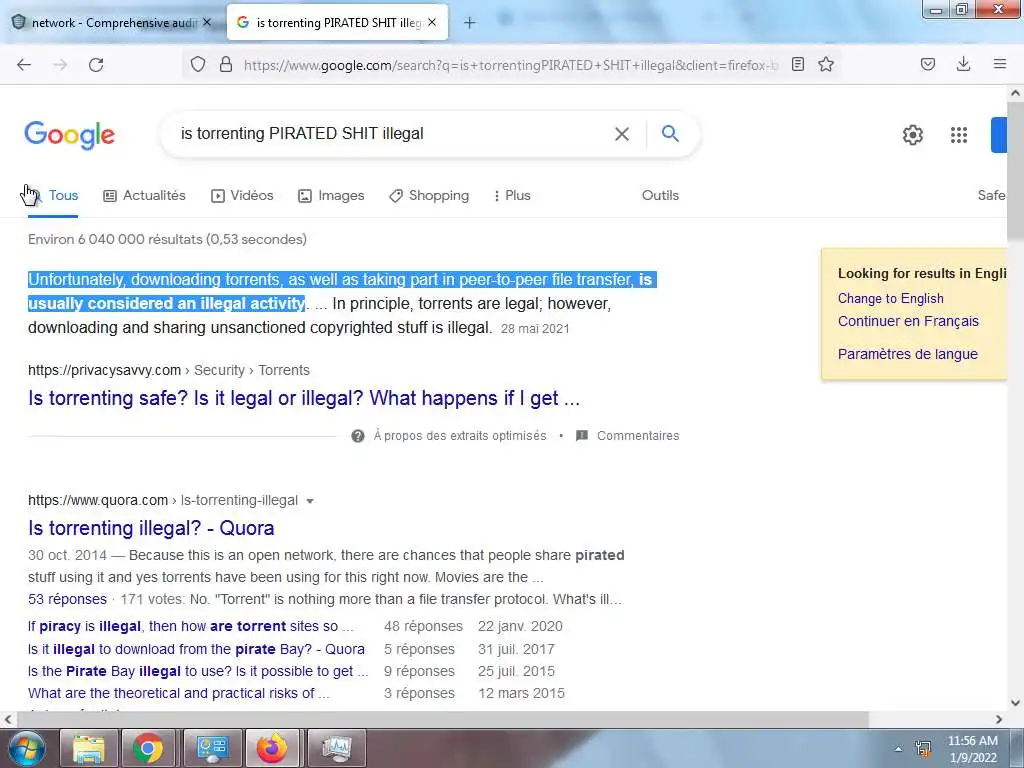Select the Google search results browser tab
The height and width of the screenshot is (768, 1024).
tap(338, 22)
